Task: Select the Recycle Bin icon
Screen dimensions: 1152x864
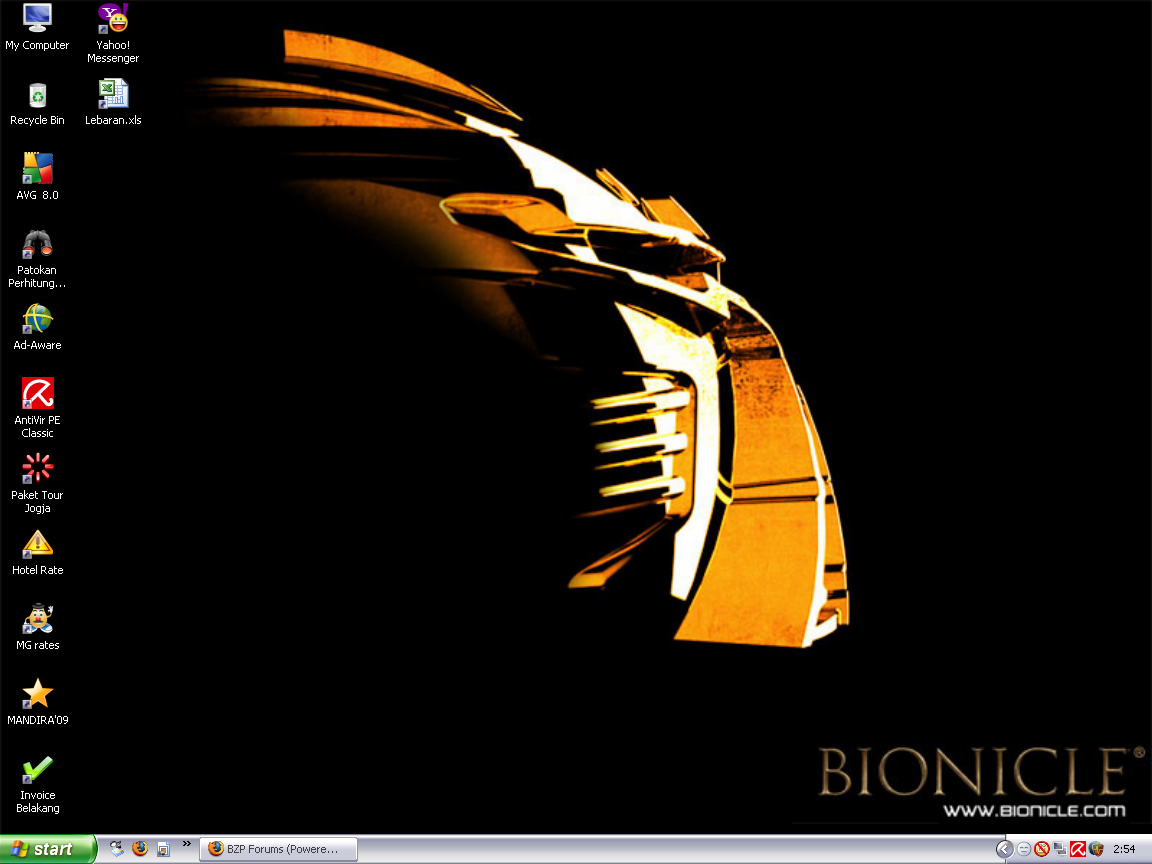Action: [37, 104]
